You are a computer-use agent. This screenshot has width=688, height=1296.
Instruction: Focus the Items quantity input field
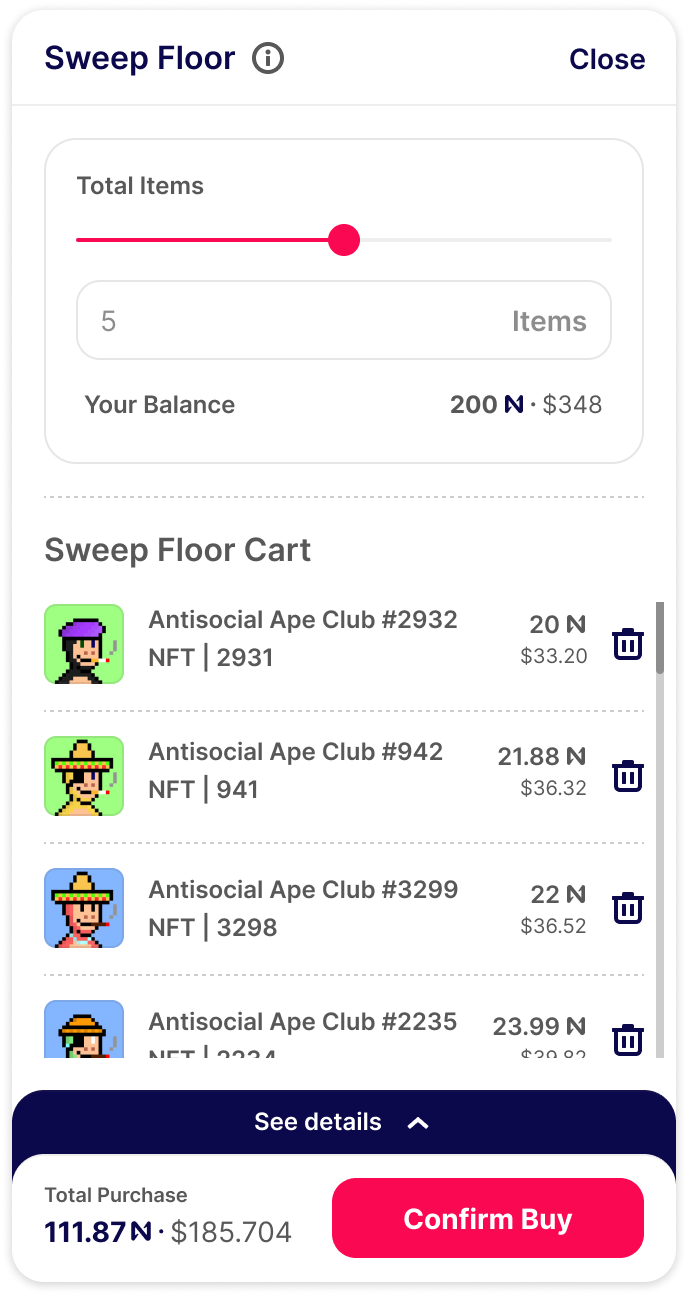(300, 321)
